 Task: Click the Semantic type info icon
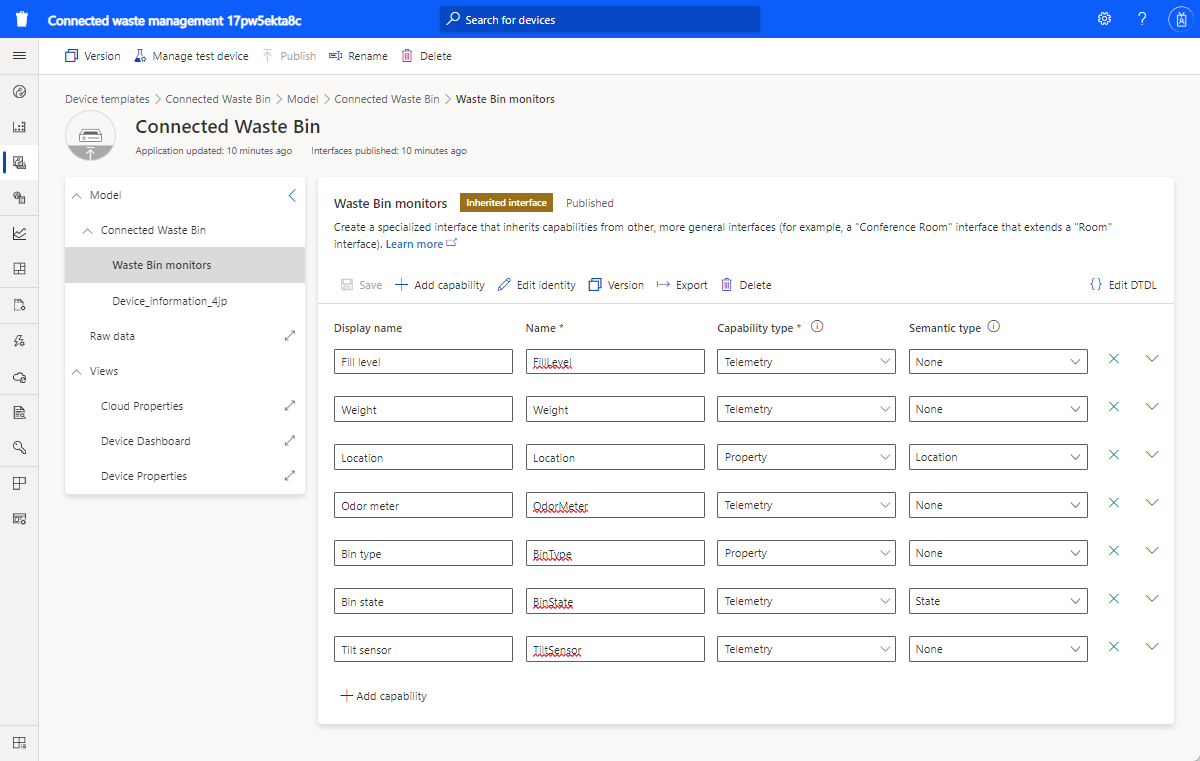(994, 327)
